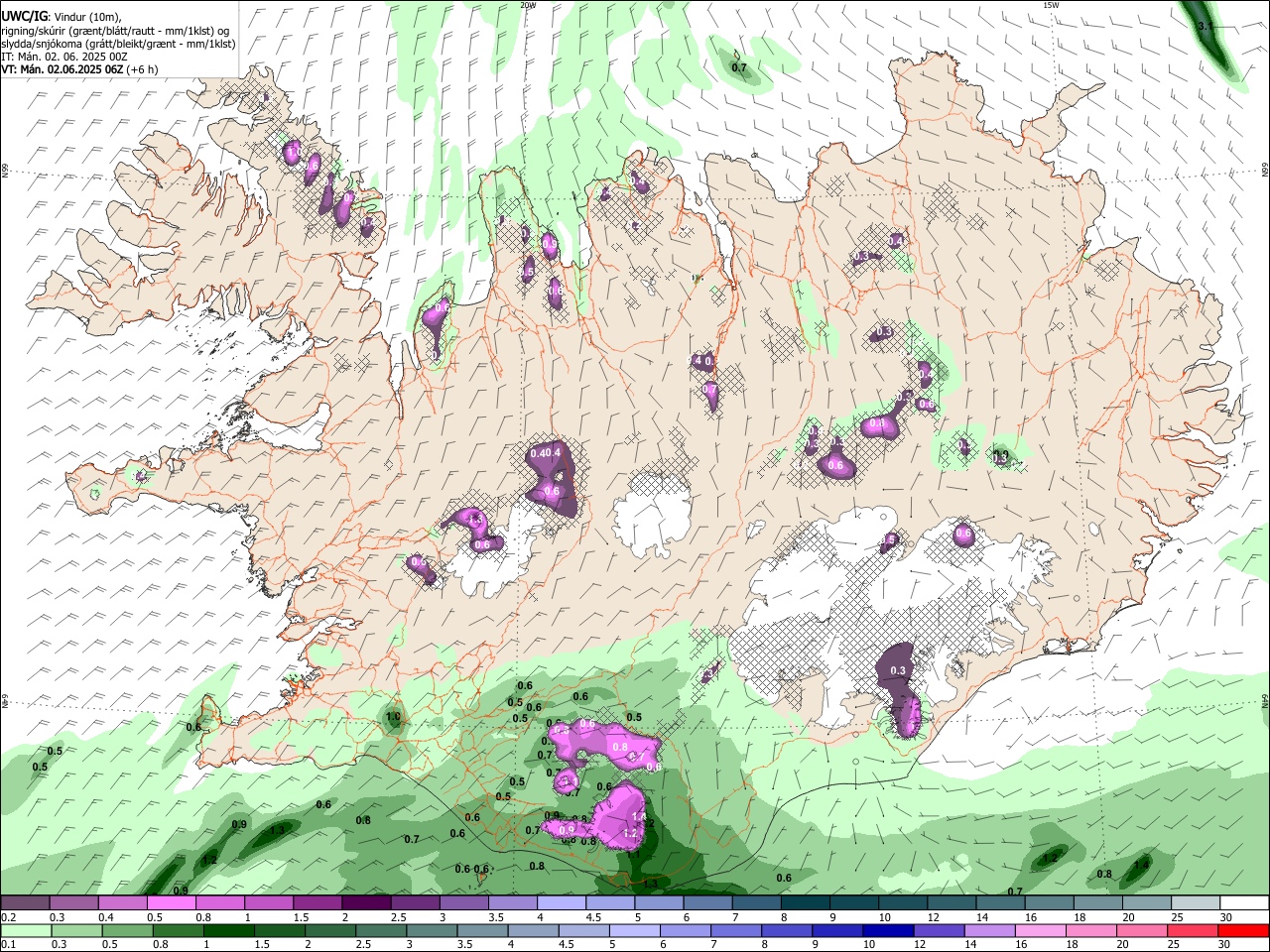
Task: Select the dark purple 0.2 swatch in snow scale
Action: 25,903
